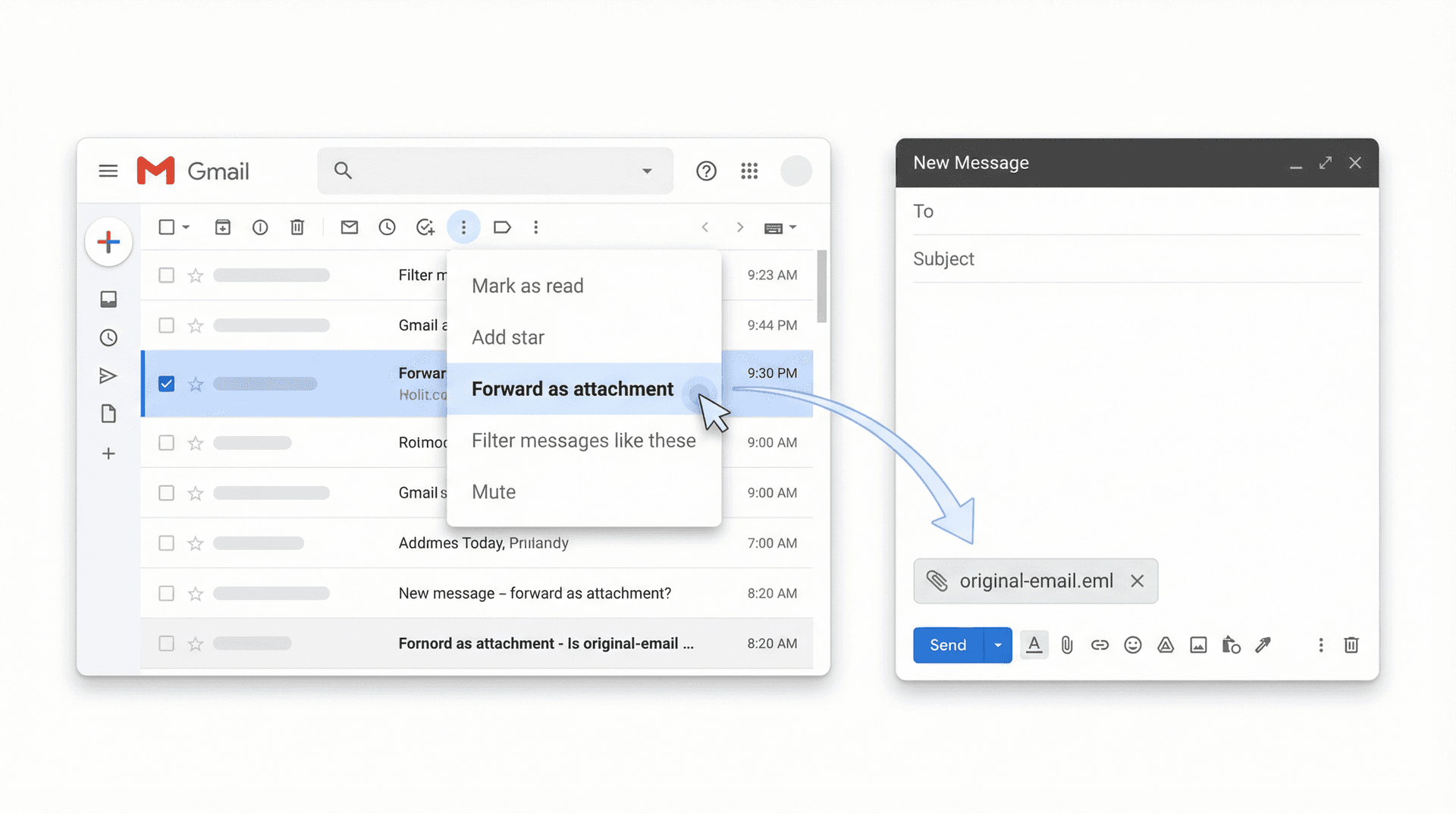The image size is (1456, 813).
Task: Insert an emoji in the compose window
Action: [x=1133, y=645]
